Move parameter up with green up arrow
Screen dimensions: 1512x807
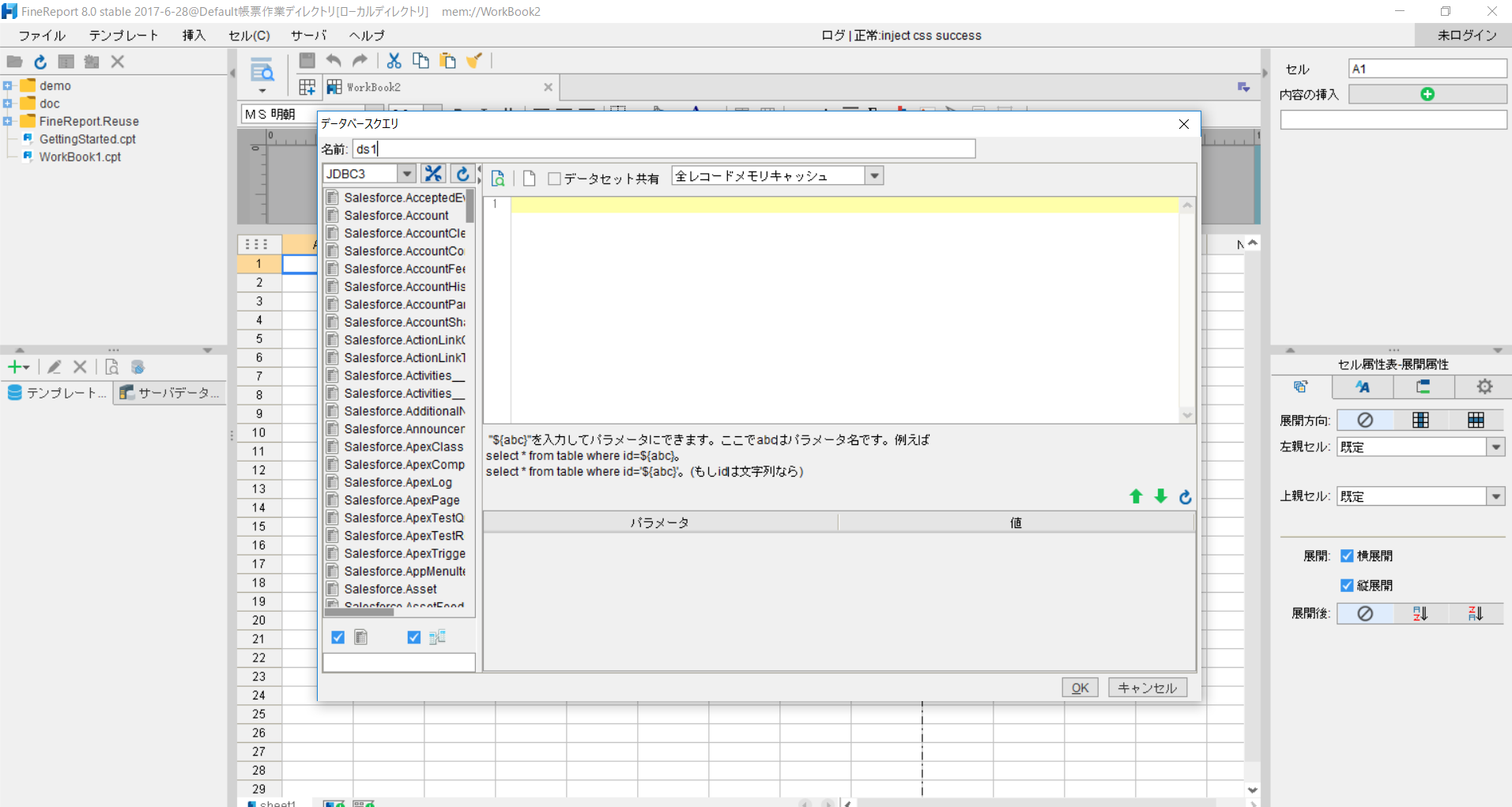point(1136,496)
